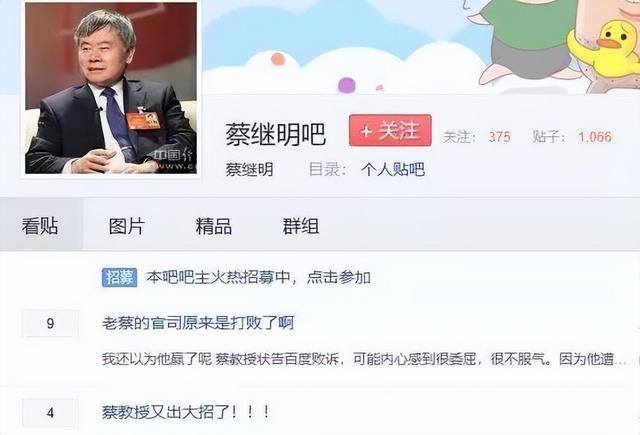The image size is (640, 435).
Task: Click the green-shirt cartoon character in banner
Action: click(x=527, y=41)
